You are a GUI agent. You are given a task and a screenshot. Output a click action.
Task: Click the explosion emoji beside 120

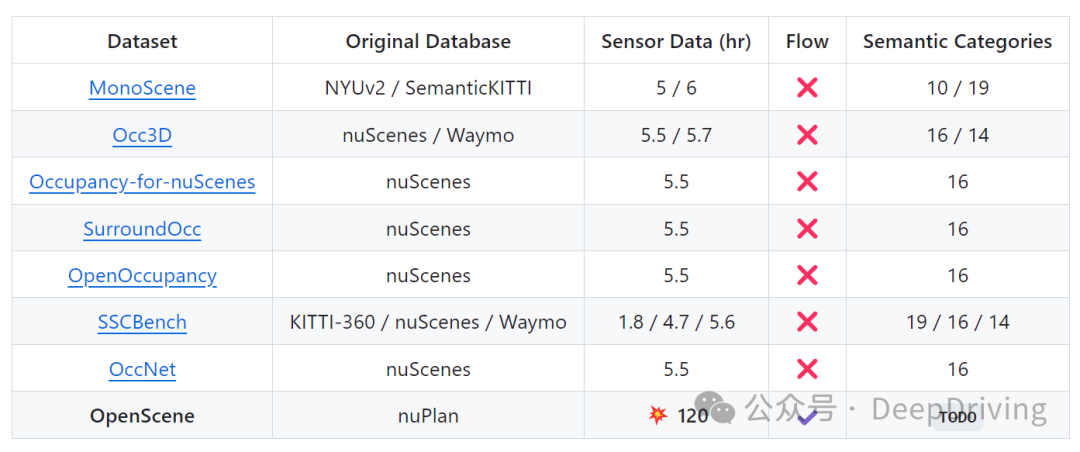click(658, 415)
